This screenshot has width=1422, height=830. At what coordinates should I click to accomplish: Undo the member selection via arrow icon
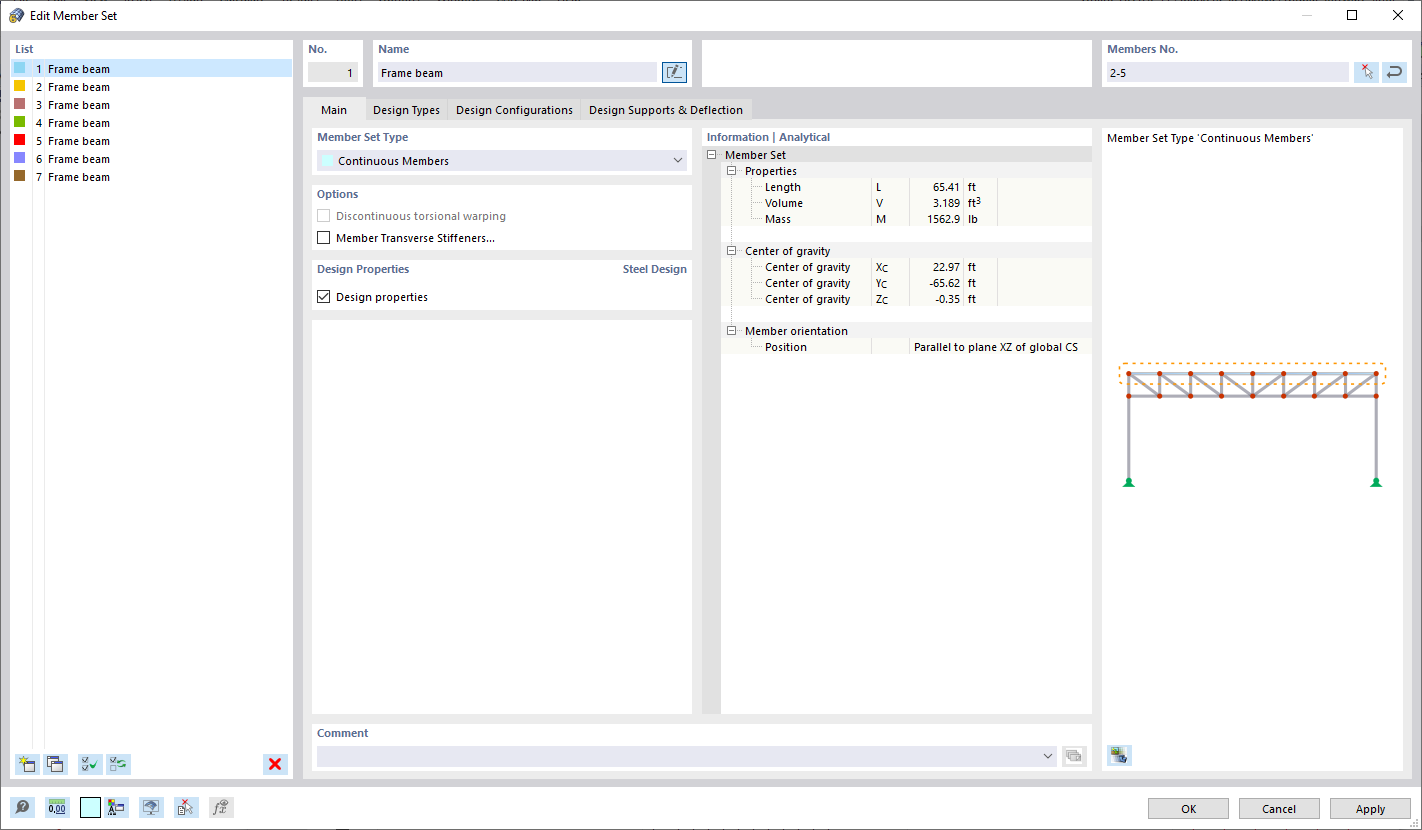coord(1394,71)
